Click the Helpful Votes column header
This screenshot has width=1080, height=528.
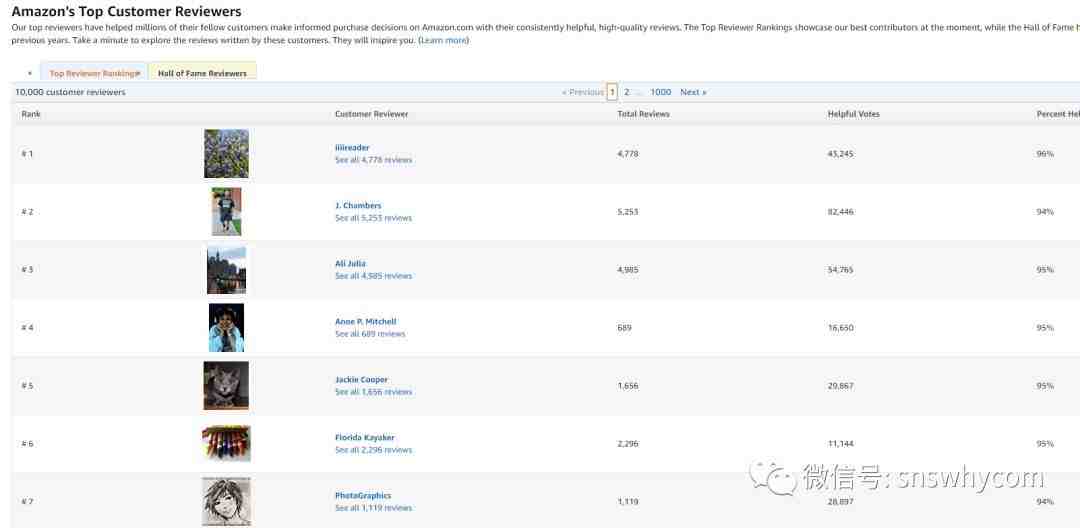(853, 114)
